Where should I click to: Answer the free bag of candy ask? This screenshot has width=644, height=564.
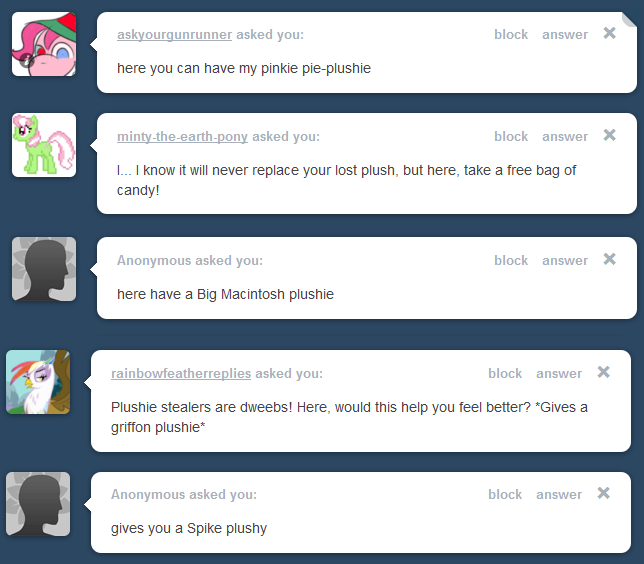(565, 136)
